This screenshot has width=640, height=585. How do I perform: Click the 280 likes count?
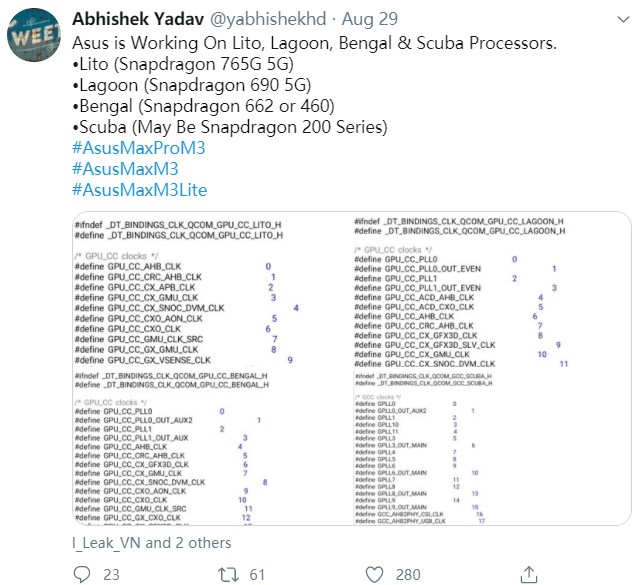pyautogui.click(x=408, y=574)
